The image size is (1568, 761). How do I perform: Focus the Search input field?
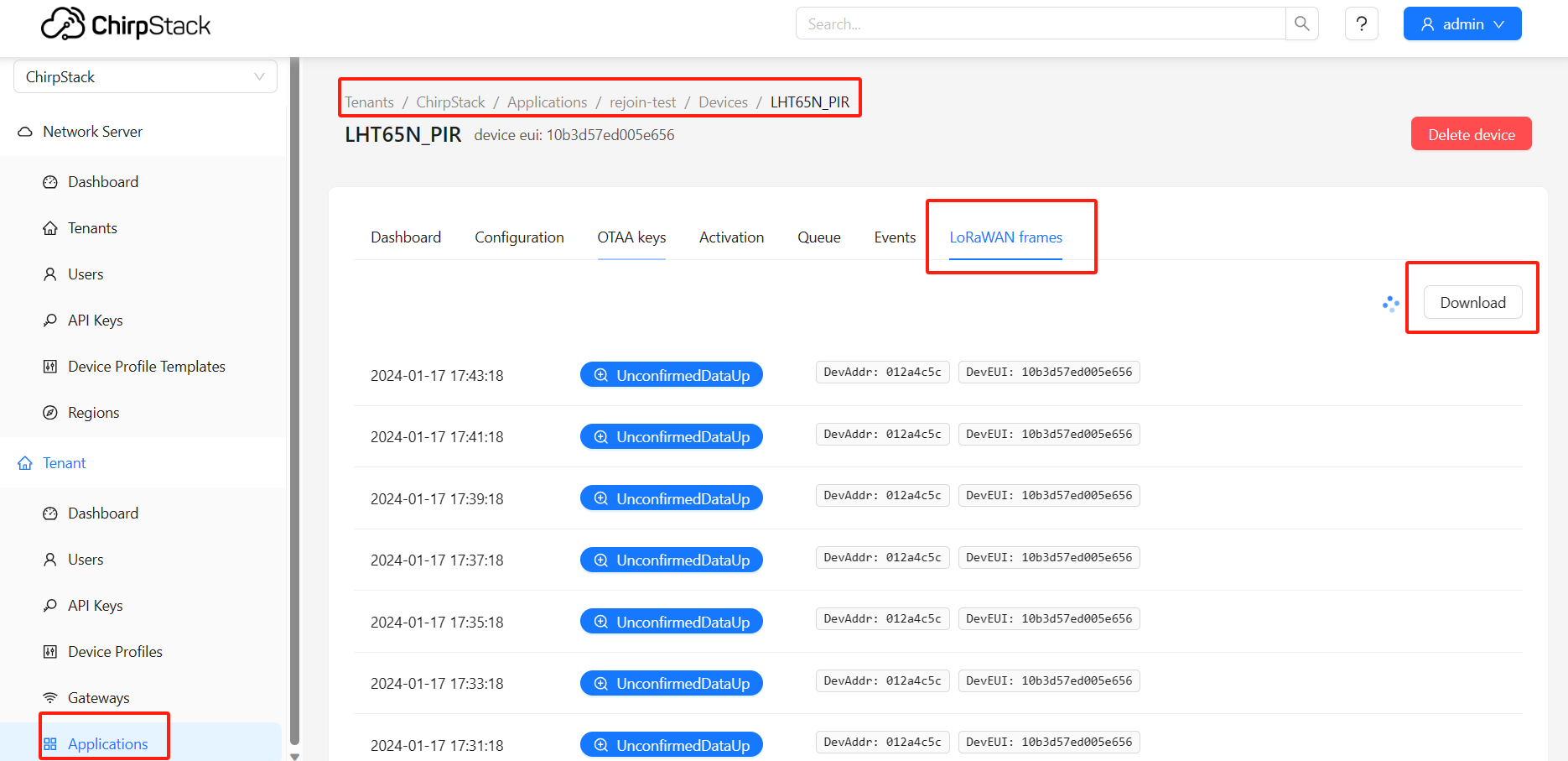coord(1041,23)
